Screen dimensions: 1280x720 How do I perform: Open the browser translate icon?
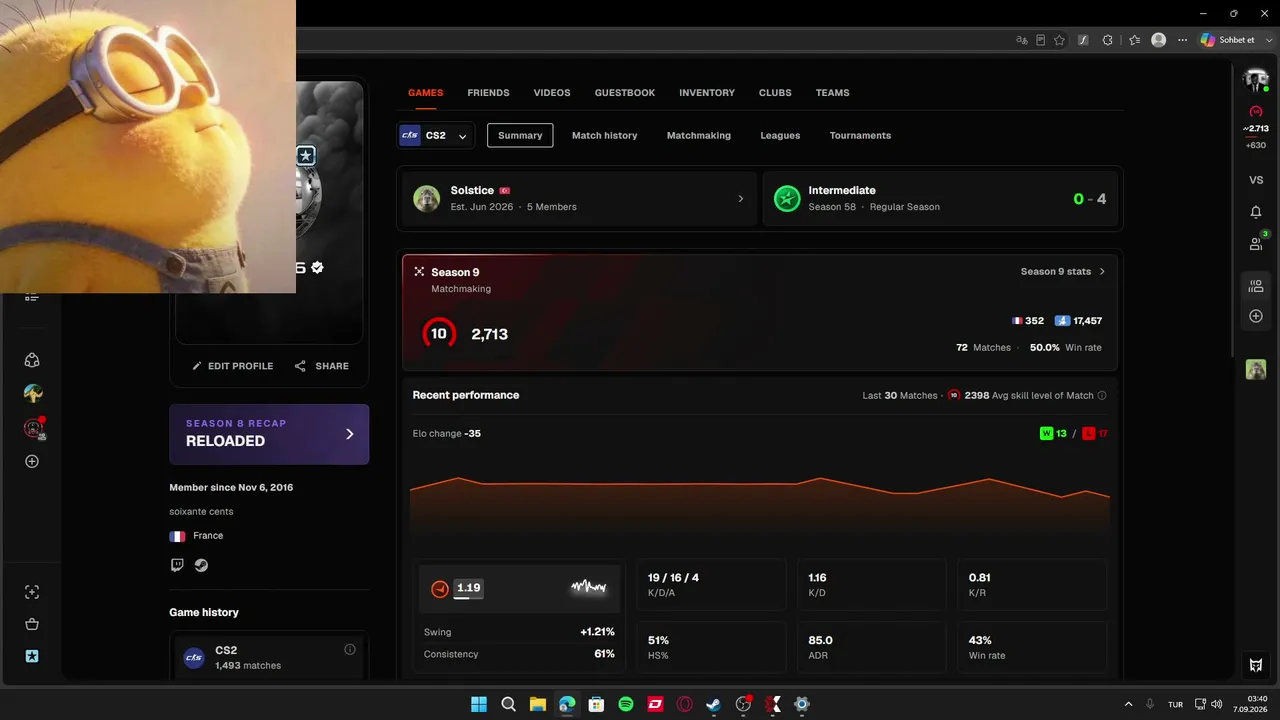(x=1021, y=40)
